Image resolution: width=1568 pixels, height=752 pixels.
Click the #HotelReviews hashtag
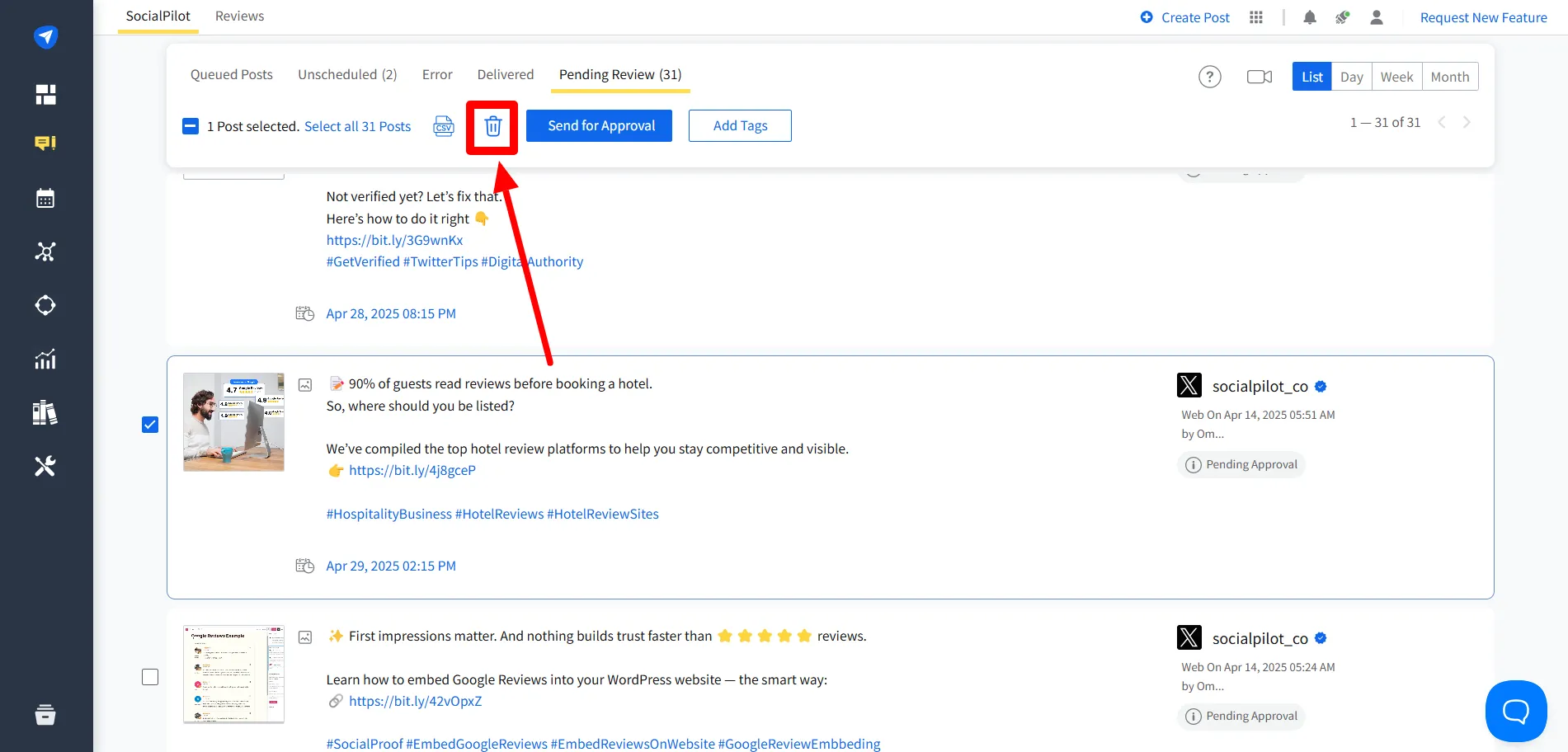coord(500,514)
